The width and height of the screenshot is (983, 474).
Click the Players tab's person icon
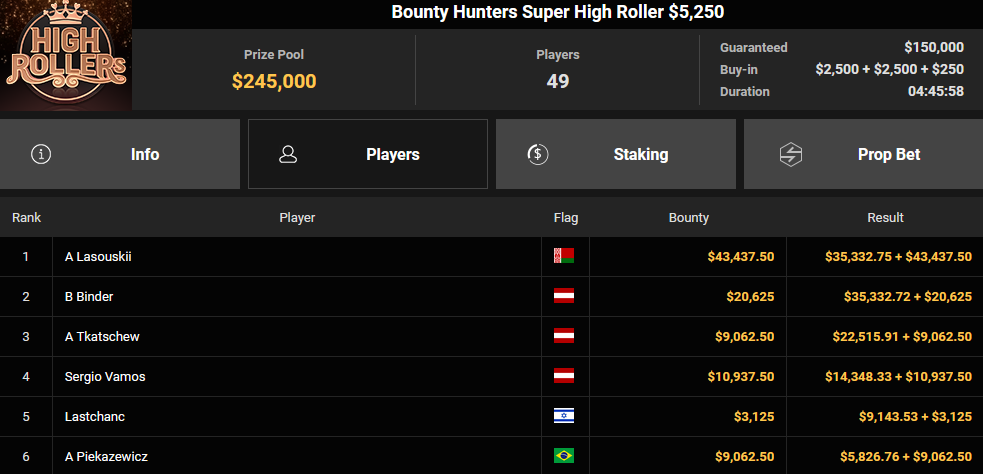(x=289, y=154)
